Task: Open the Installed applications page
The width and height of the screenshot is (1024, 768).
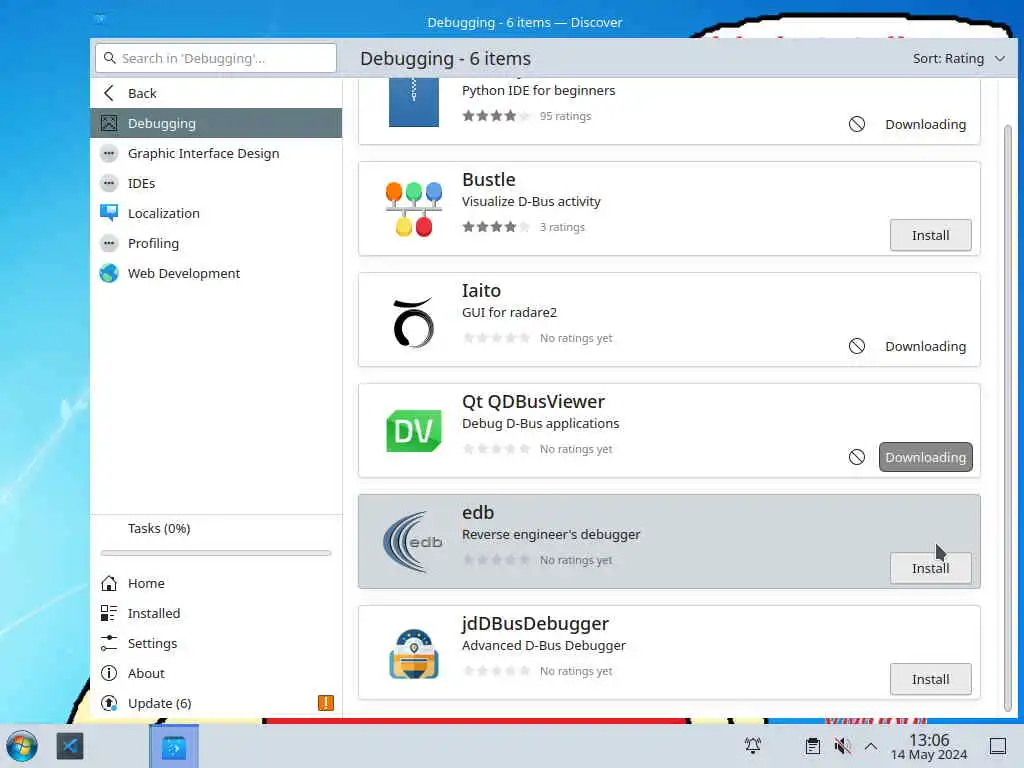Action: coord(216,613)
